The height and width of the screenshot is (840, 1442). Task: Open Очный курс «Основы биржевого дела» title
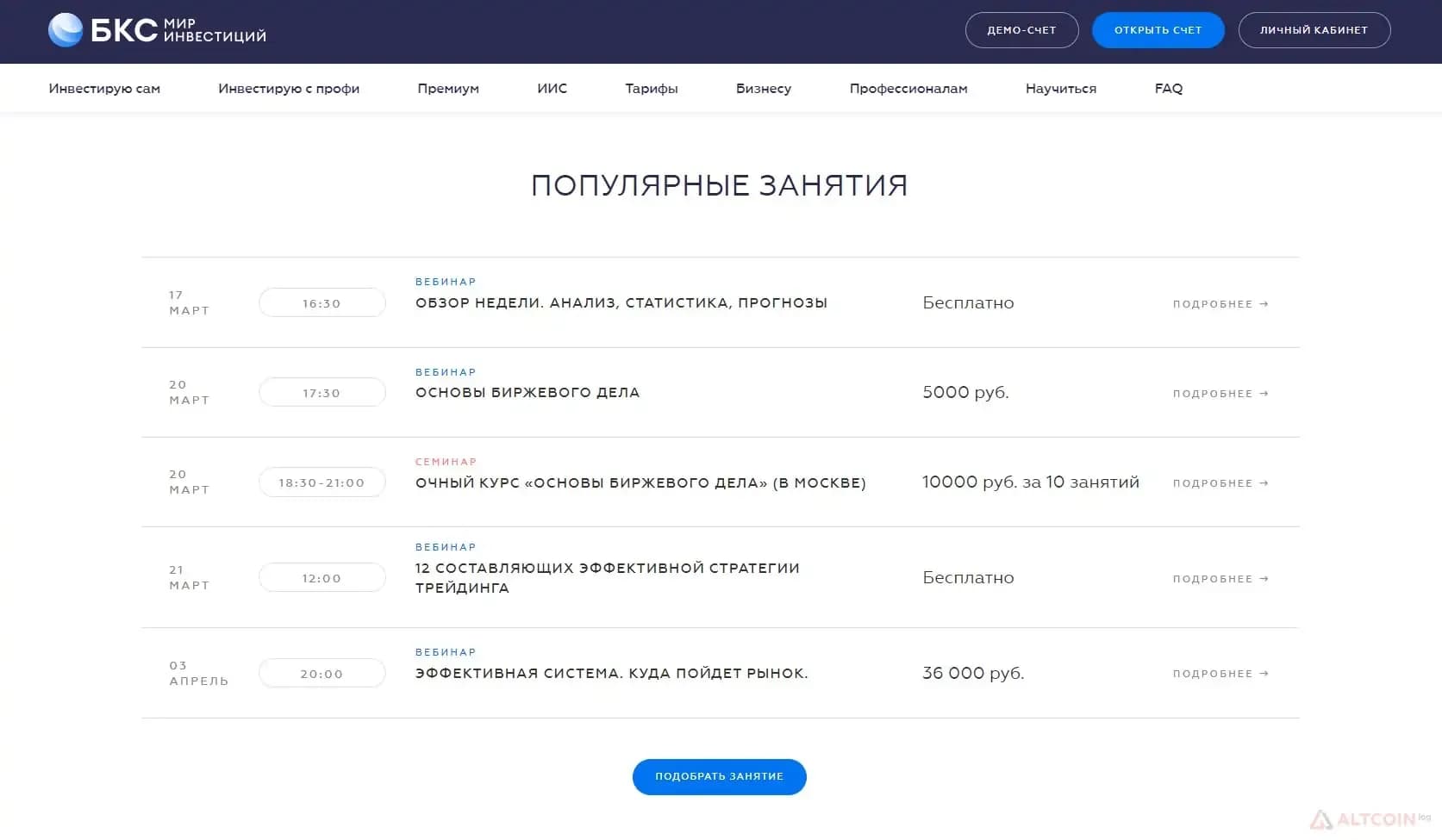640,483
